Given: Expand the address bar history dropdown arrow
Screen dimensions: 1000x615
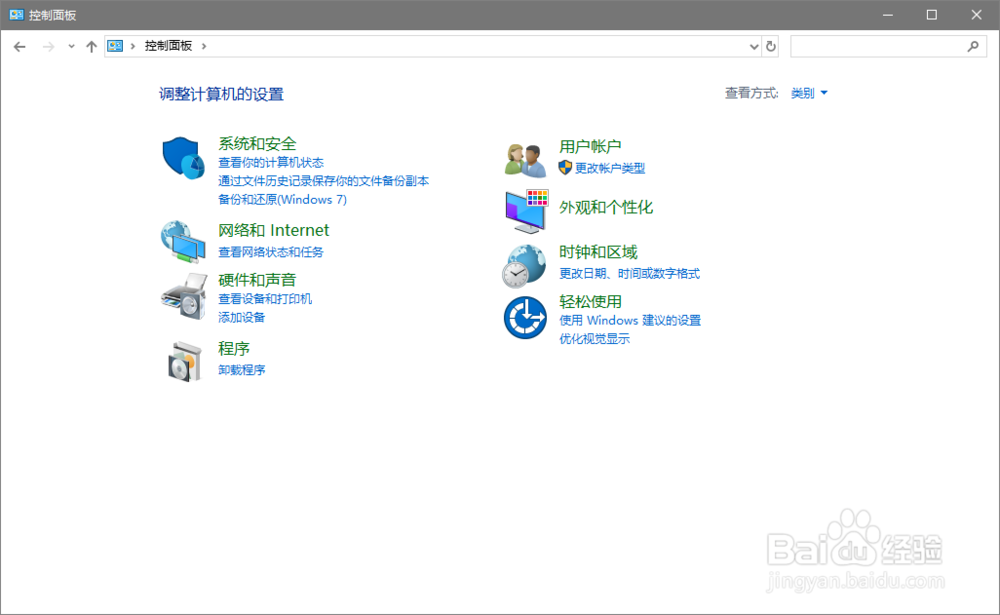Looking at the screenshot, I should click(755, 45).
